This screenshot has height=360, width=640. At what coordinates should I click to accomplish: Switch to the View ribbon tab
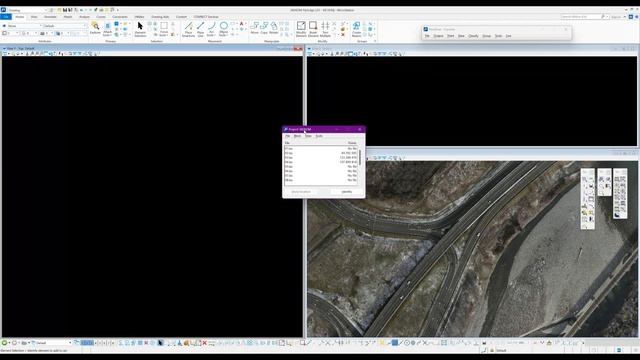34,17
